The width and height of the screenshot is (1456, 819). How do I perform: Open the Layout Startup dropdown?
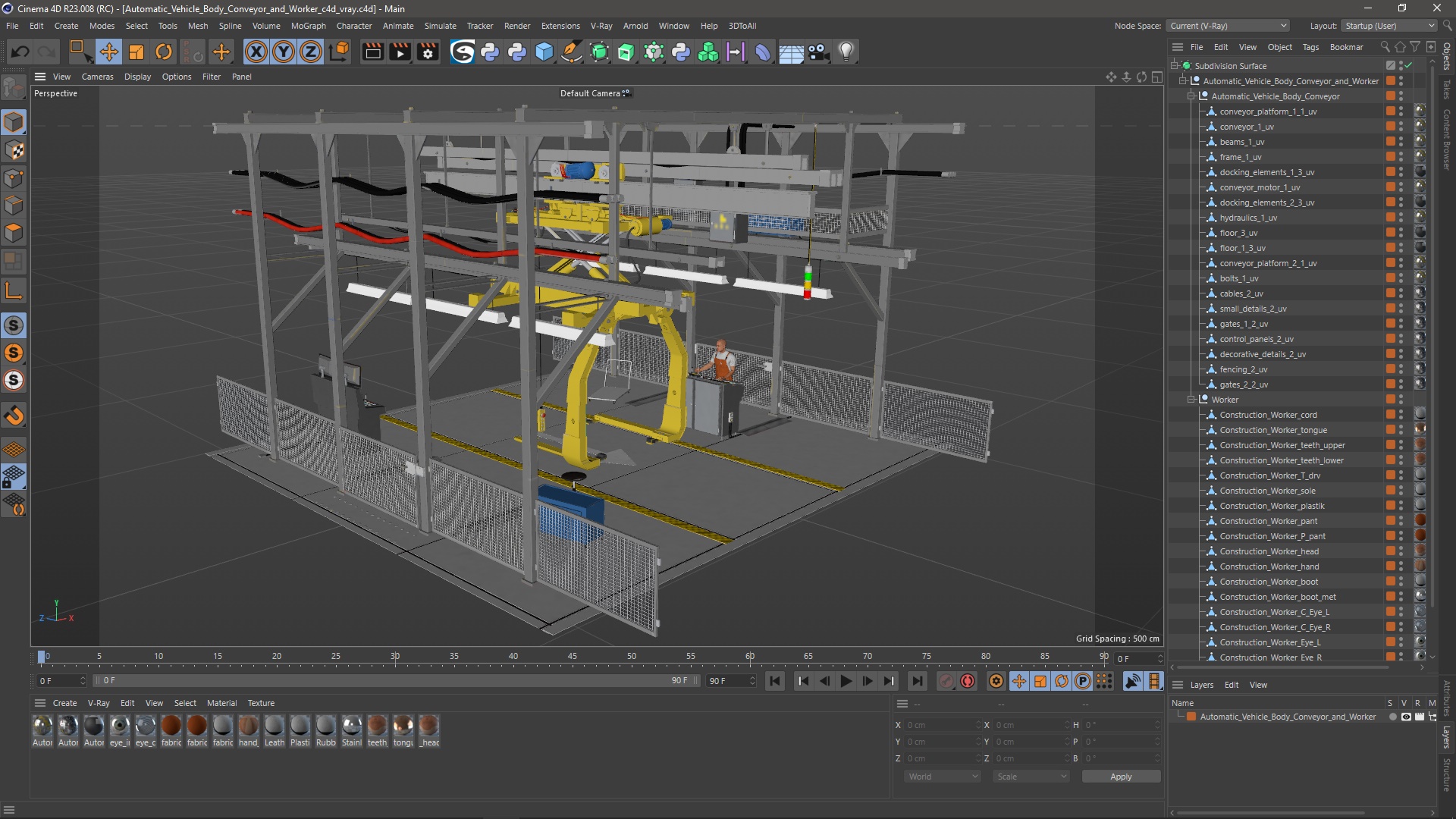[x=1389, y=26]
